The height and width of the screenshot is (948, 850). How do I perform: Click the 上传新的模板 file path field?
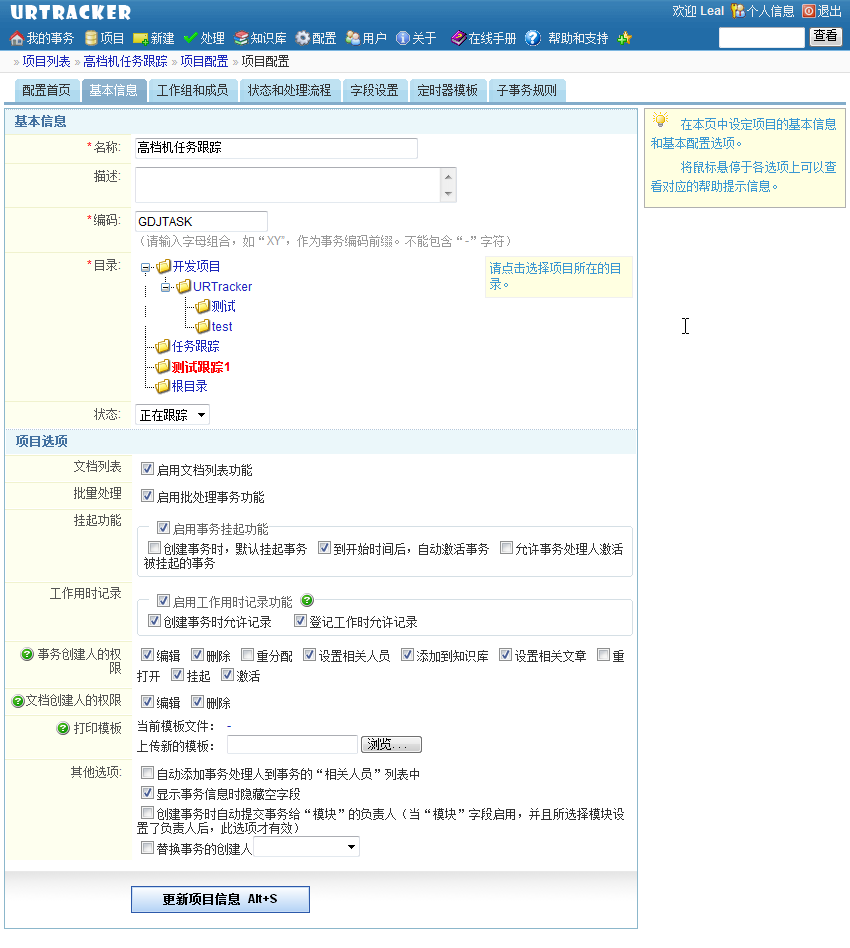[293, 744]
